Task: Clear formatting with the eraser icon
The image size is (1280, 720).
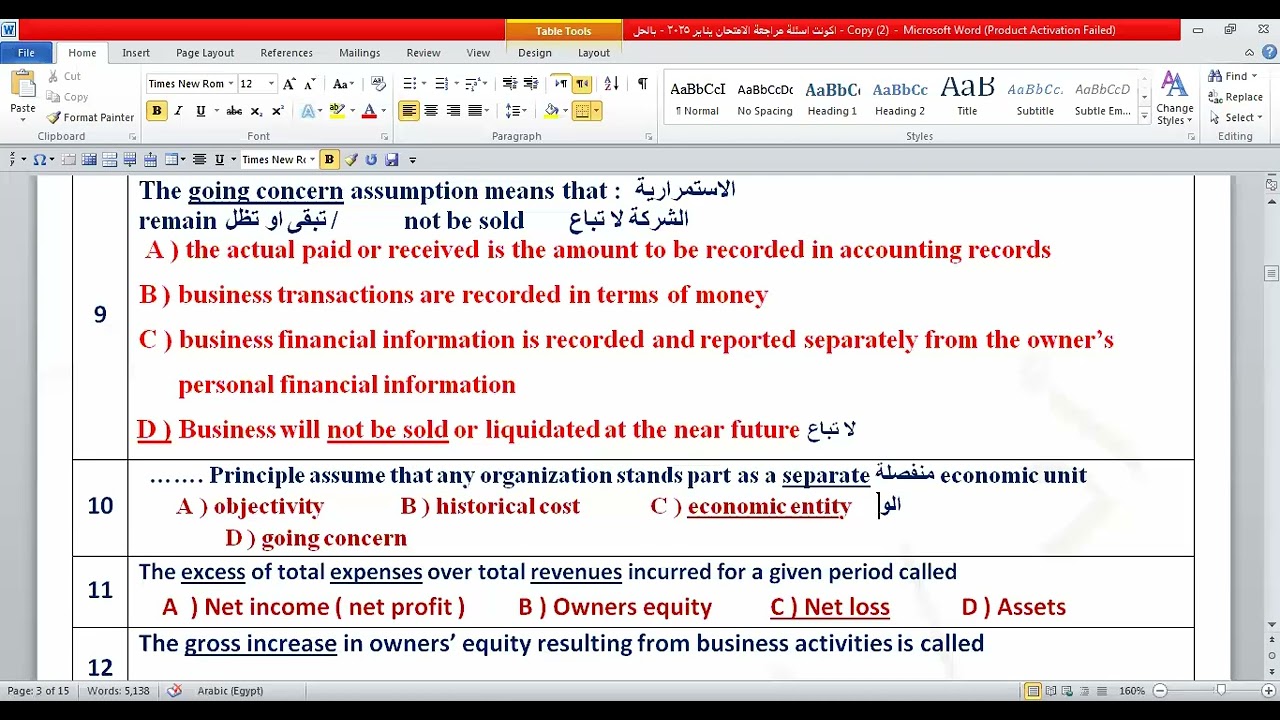Action: pyautogui.click(x=378, y=84)
